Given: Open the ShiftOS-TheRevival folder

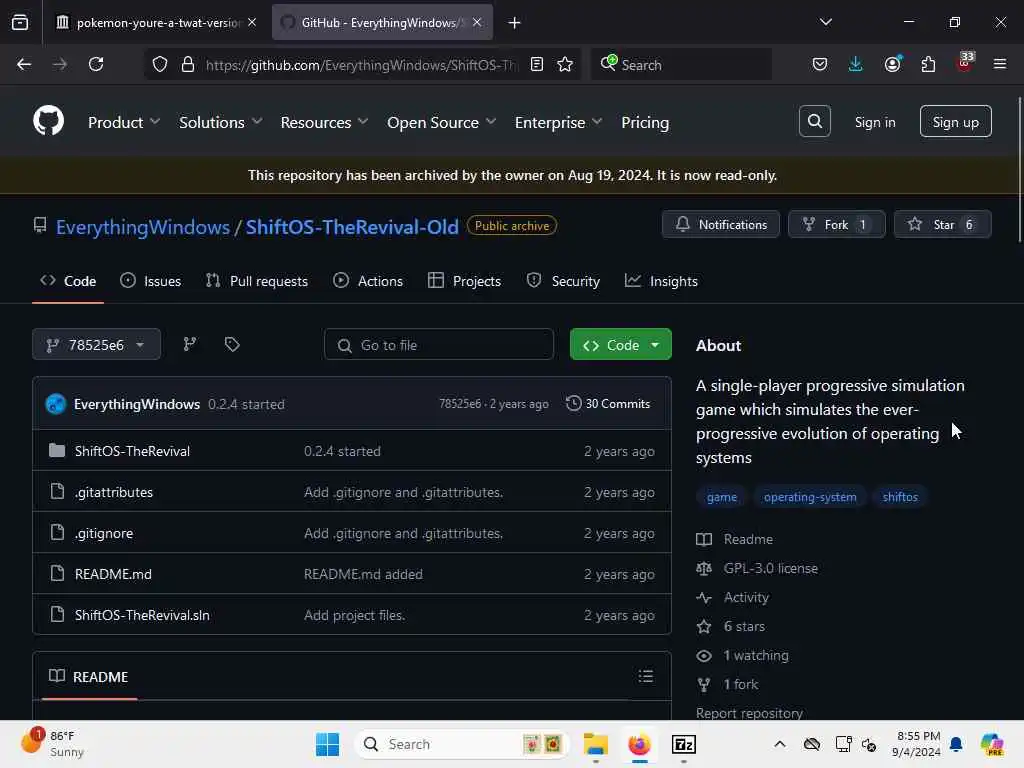Looking at the screenshot, I should tap(132, 451).
